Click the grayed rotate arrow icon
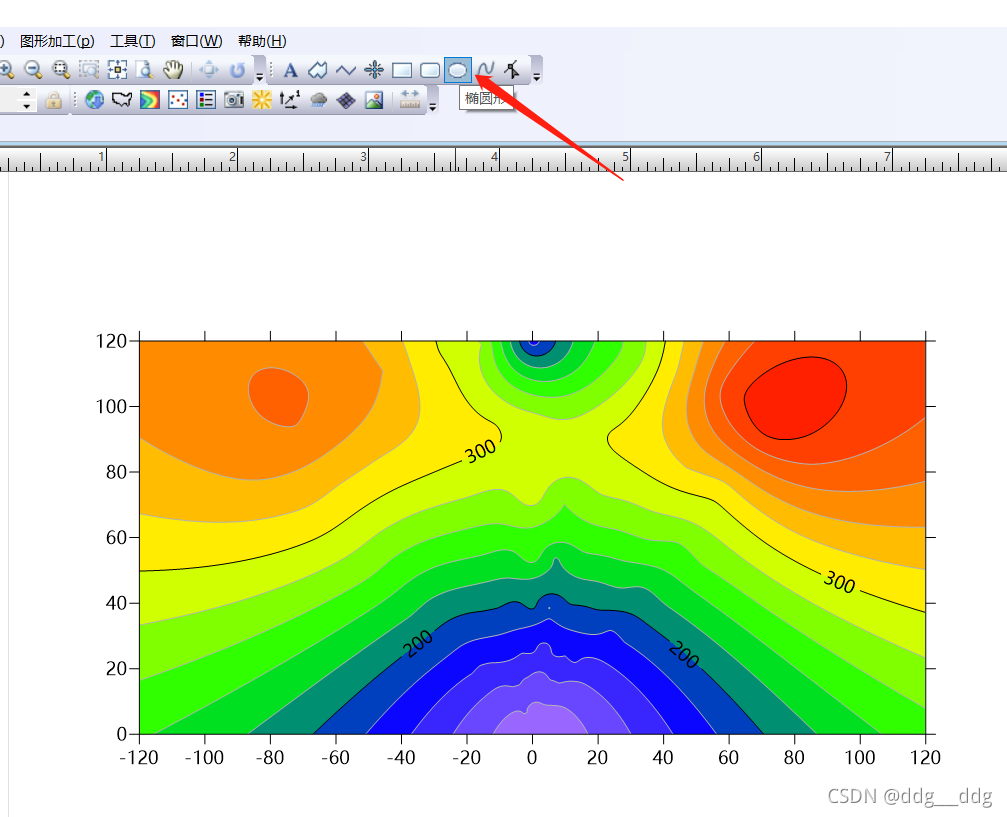 pyautogui.click(x=237, y=69)
